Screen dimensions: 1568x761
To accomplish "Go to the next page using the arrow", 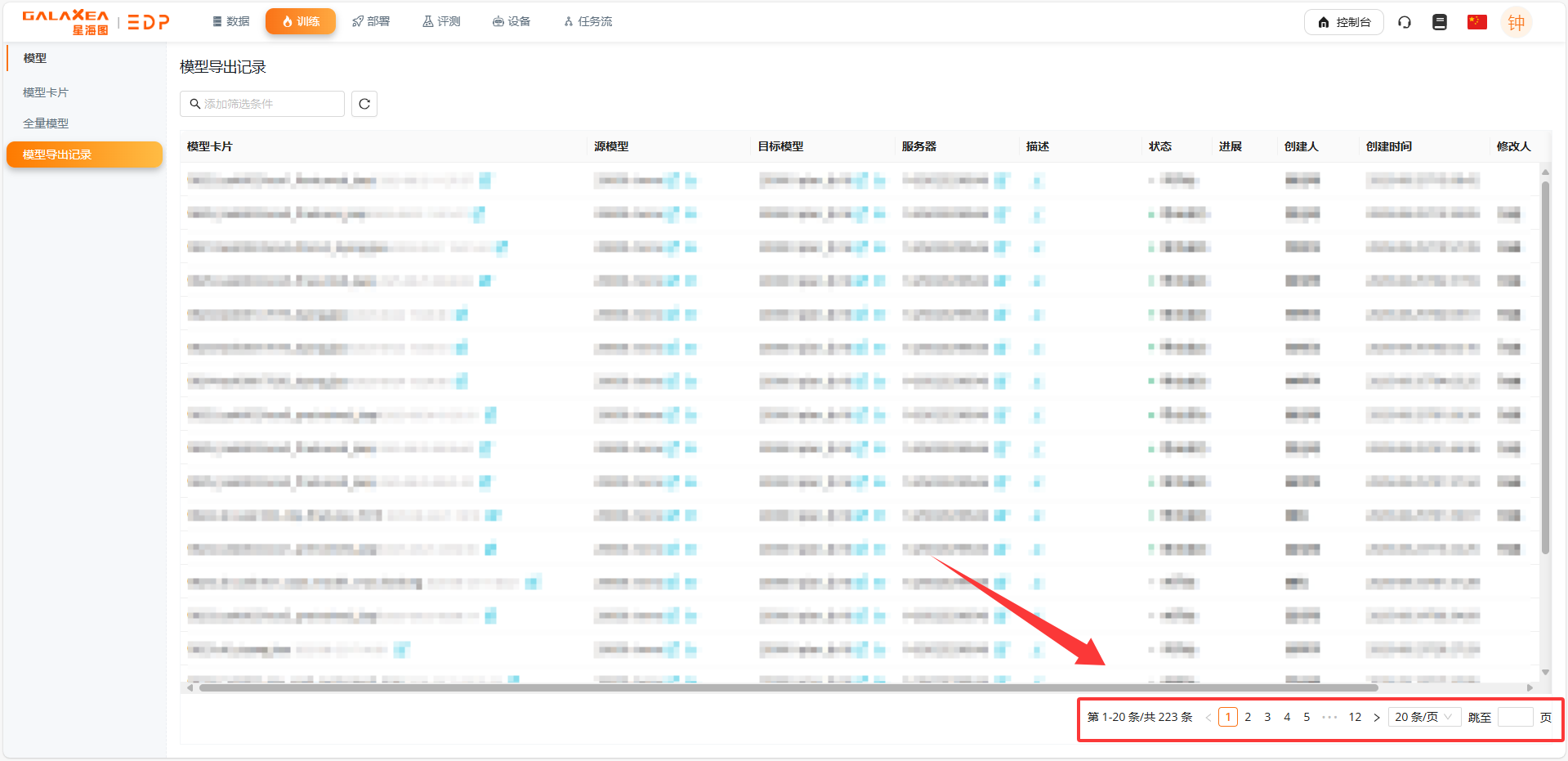I will (x=1376, y=717).
